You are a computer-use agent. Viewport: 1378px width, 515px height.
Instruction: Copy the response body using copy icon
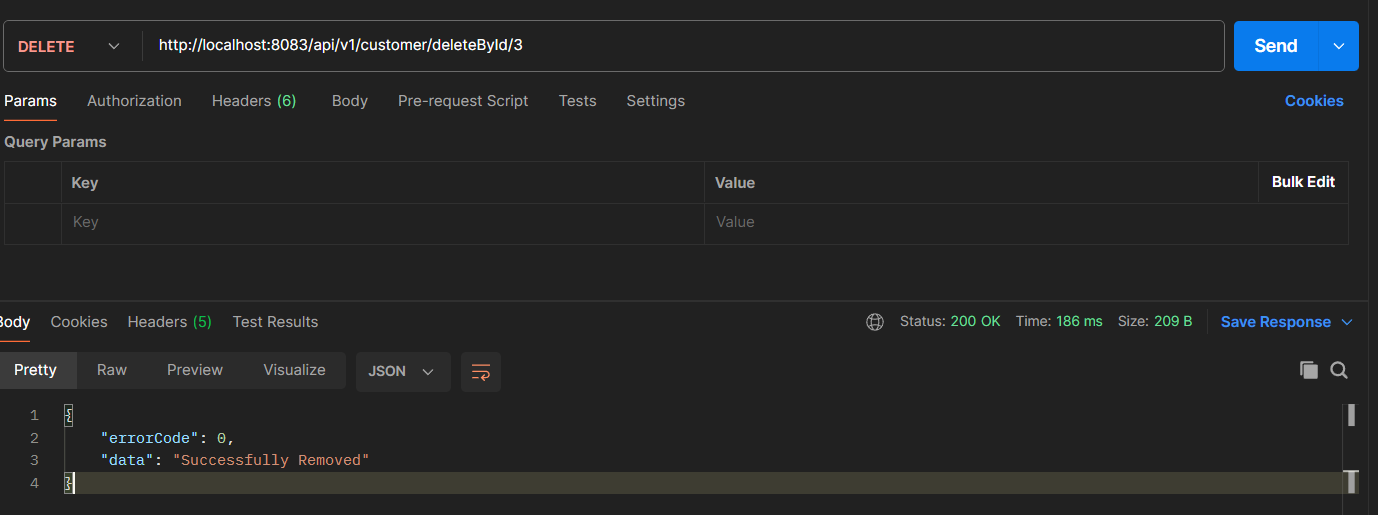(1308, 370)
